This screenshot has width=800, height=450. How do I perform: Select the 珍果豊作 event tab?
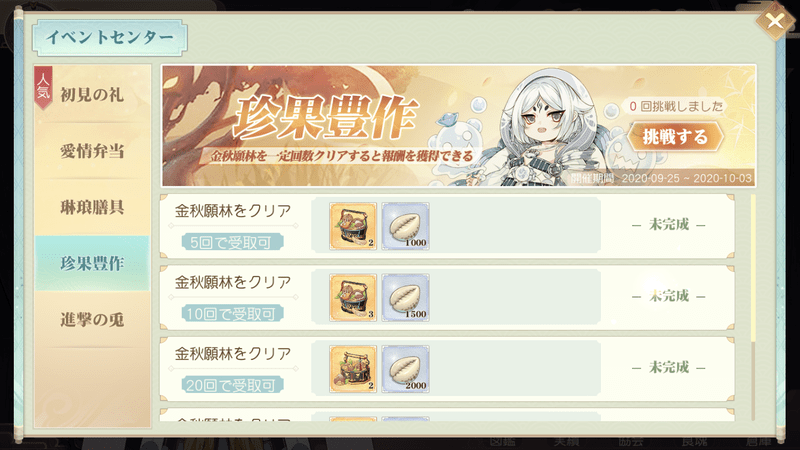(92, 263)
